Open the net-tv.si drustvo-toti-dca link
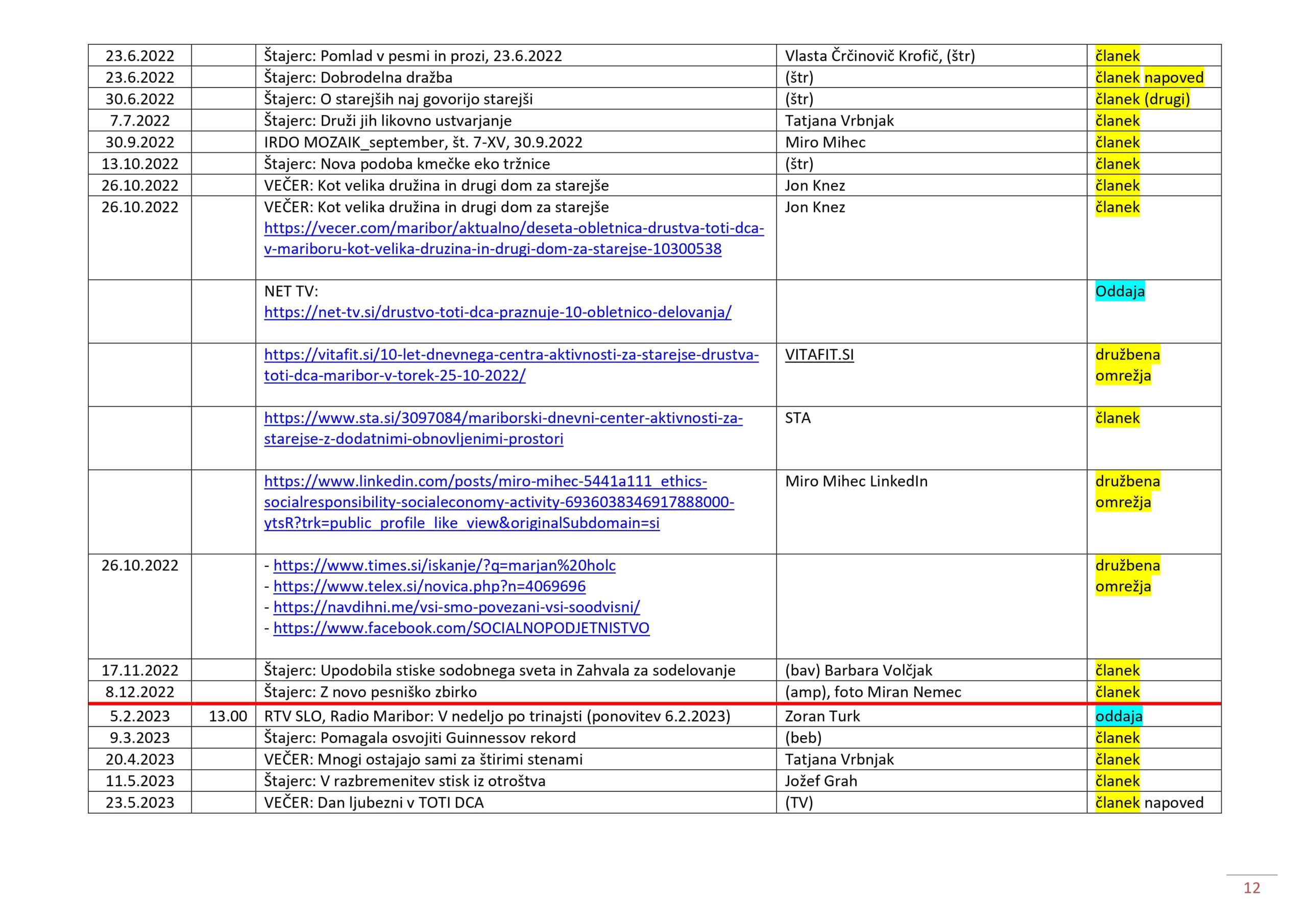This screenshot has height=924, width=1307. tap(497, 312)
